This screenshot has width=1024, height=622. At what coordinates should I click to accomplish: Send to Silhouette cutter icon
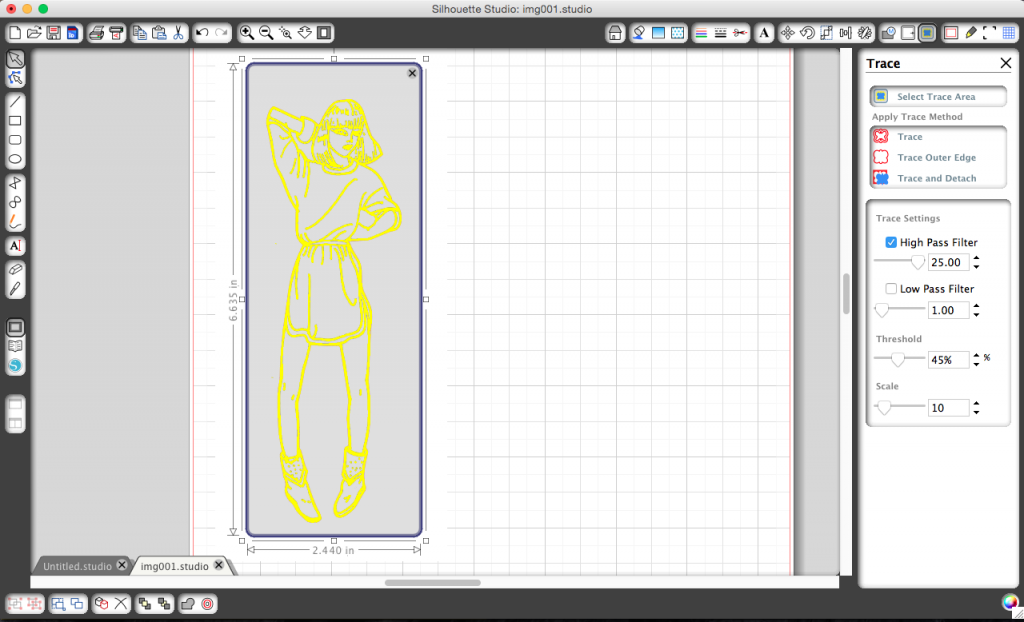click(x=116, y=33)
